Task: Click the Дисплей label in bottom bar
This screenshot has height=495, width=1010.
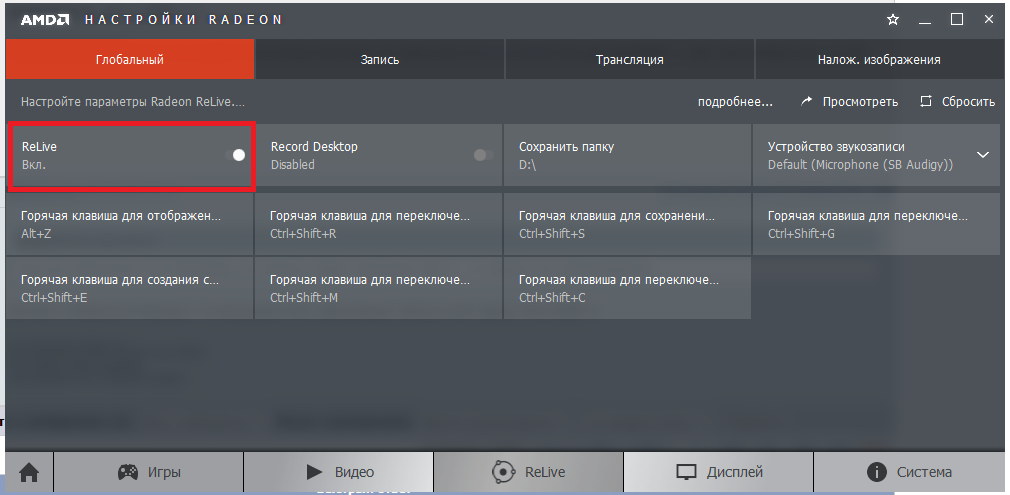Action: (x=735, y=472)
